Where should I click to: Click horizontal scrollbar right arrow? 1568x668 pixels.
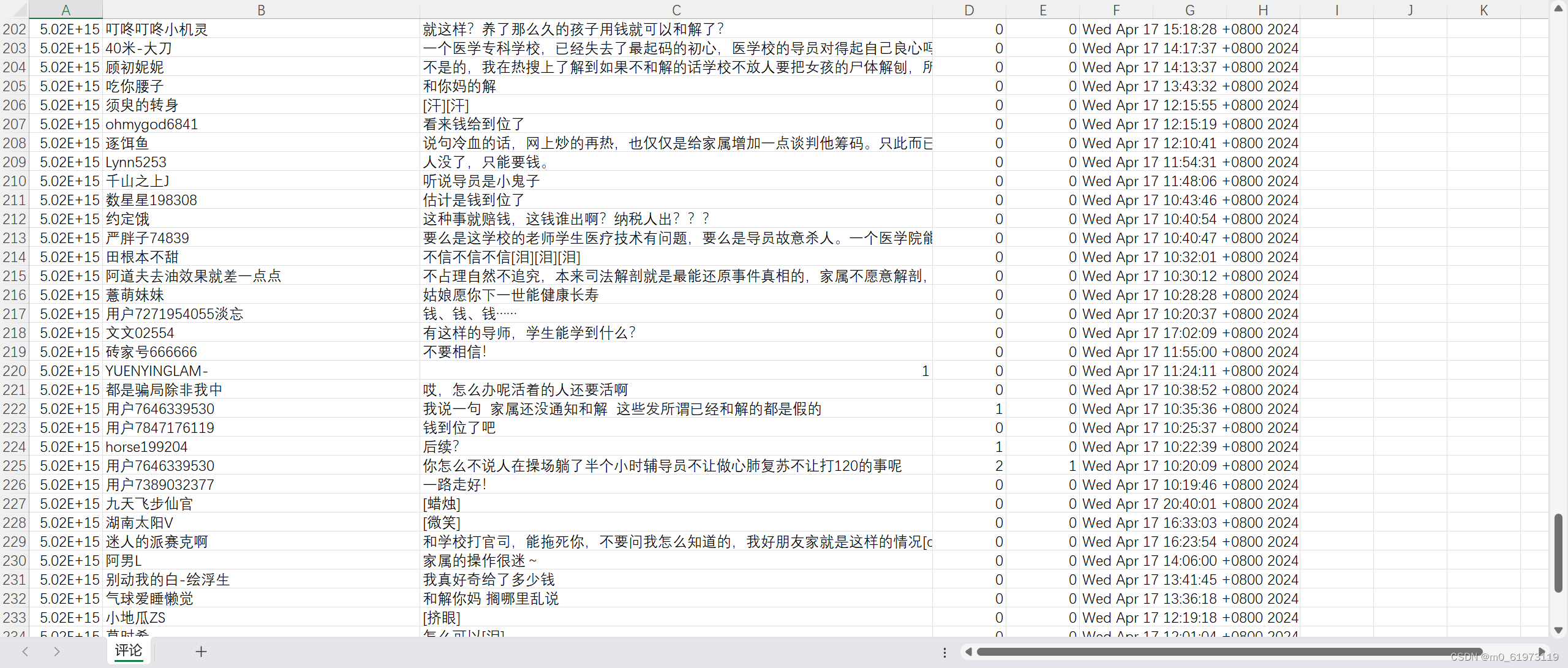click(x=1542, y=652)
